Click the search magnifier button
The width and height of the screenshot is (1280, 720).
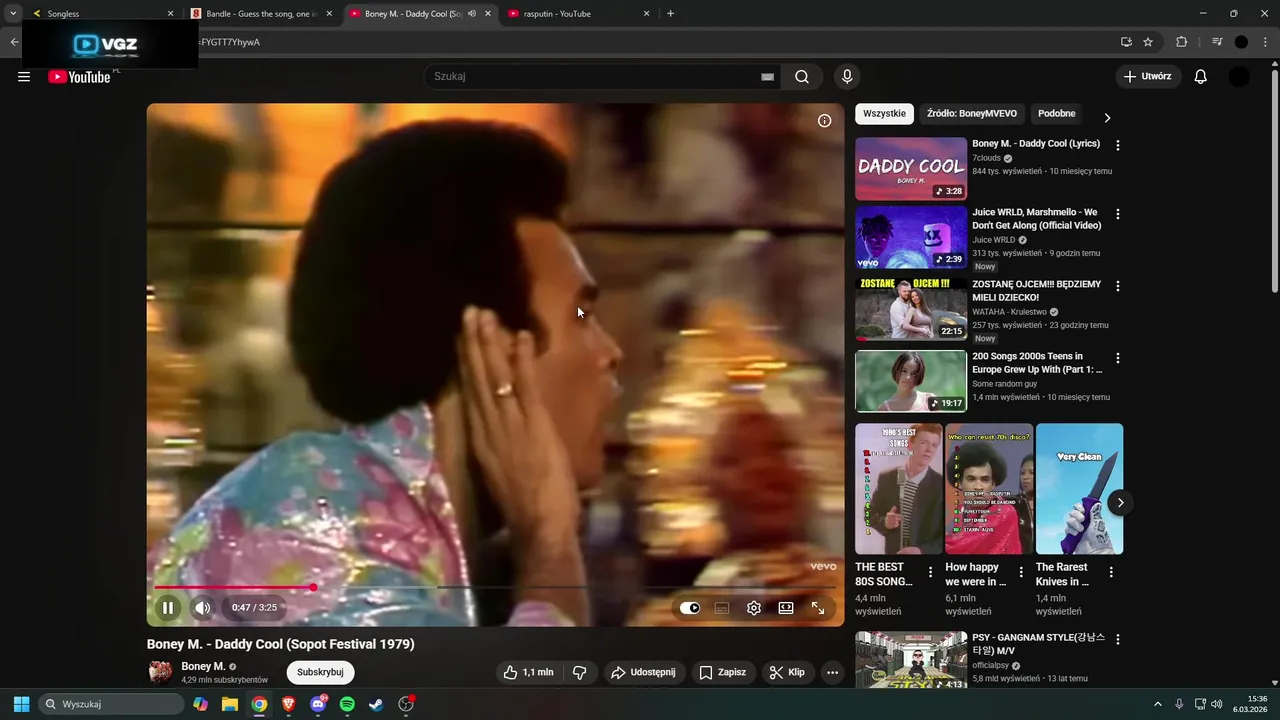click(802, 77)
